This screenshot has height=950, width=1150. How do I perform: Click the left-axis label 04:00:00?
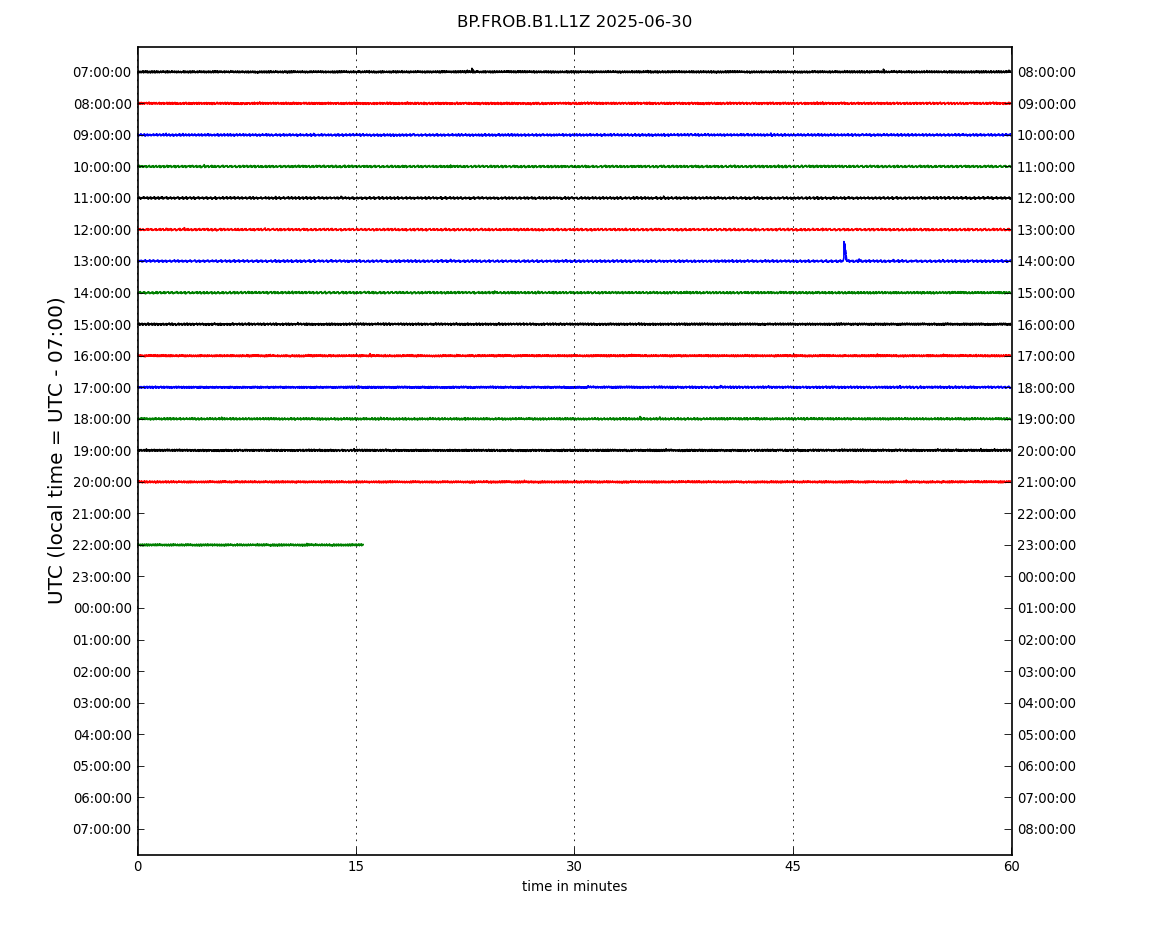click(x=102, y=735)
